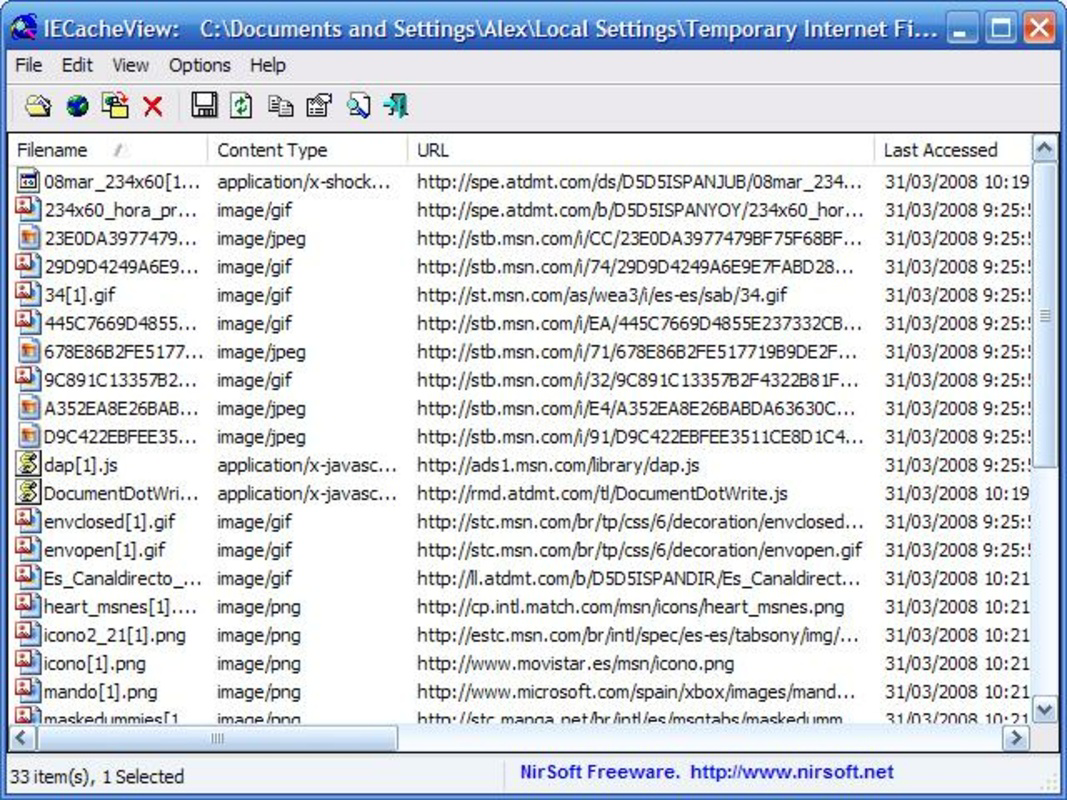Click URL cp.intl.match.com heart_msnes.png
This screenshot has width=1067, height=800.
pos(631,607)
